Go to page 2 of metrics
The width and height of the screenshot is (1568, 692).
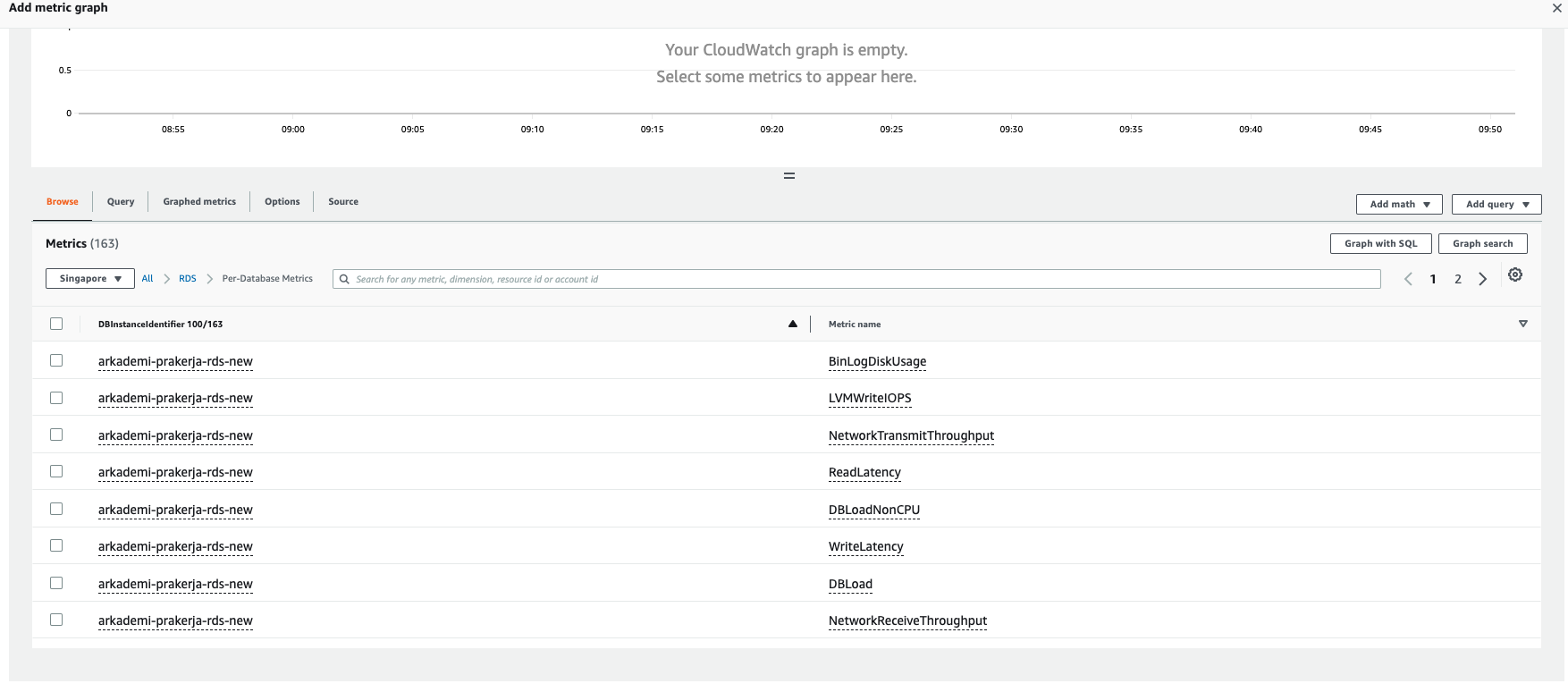click(x=1458, y=279)
